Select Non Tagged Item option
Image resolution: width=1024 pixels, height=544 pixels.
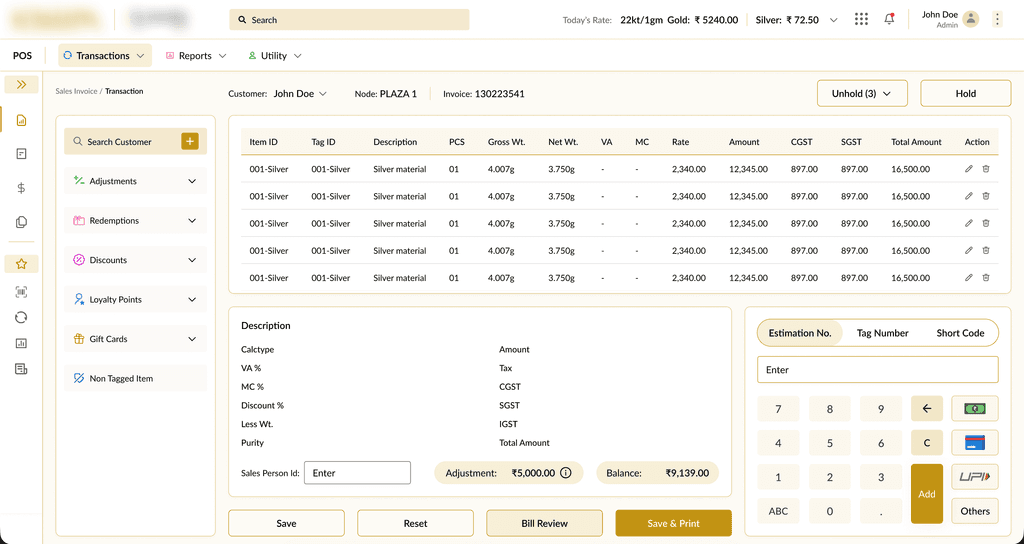tap(135, 378)
